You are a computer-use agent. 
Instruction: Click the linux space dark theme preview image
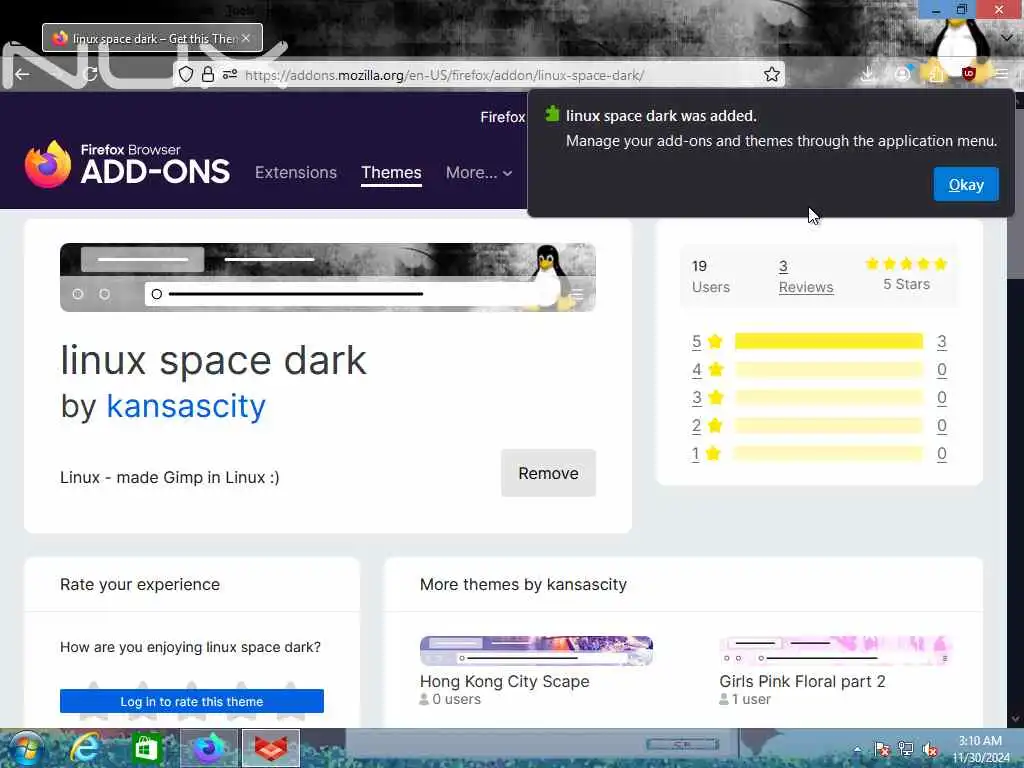click(x=328, y=277)
